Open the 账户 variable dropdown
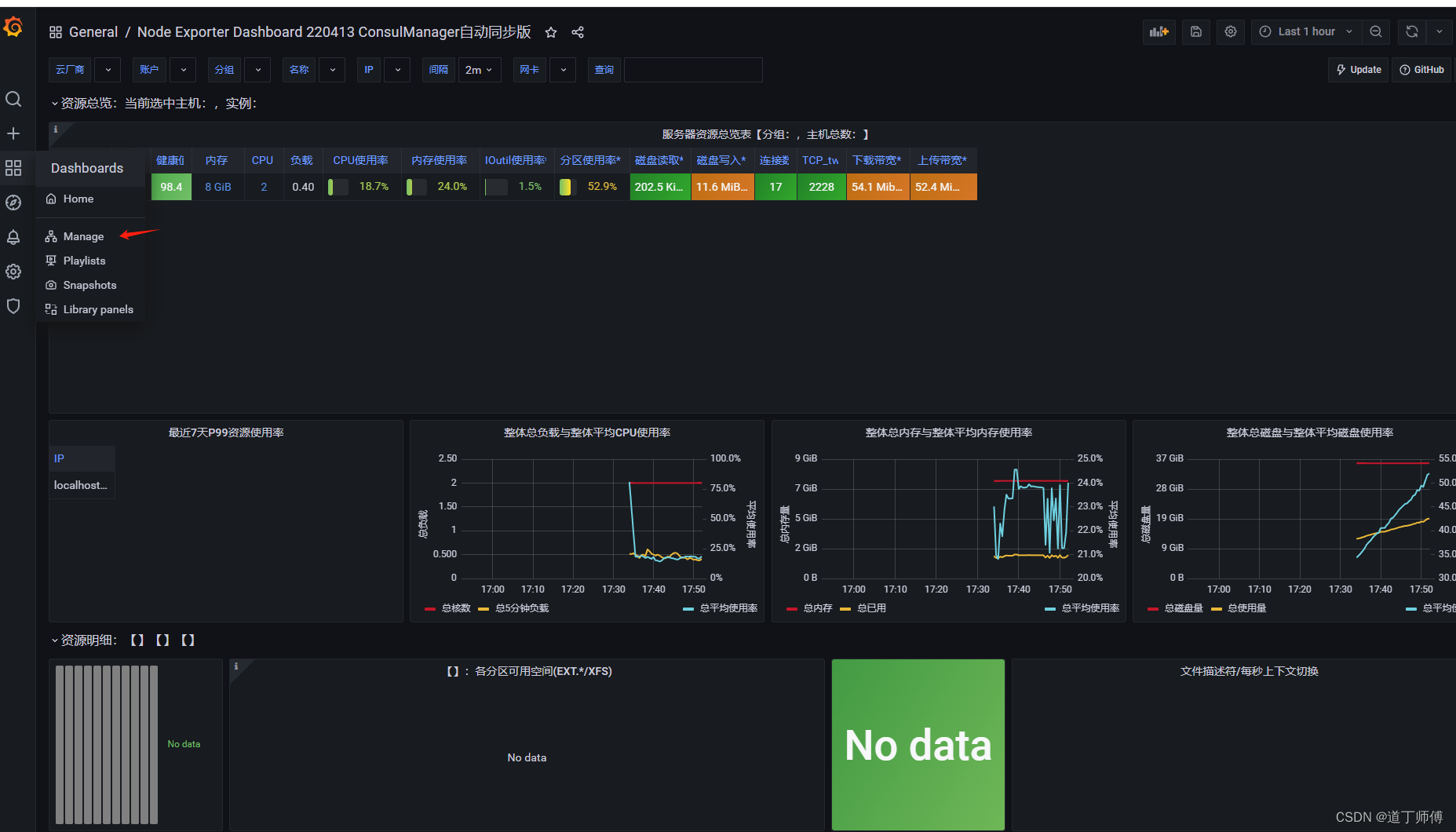The height and width of the screenshot is (832, 1456). (x=184, y=70)
